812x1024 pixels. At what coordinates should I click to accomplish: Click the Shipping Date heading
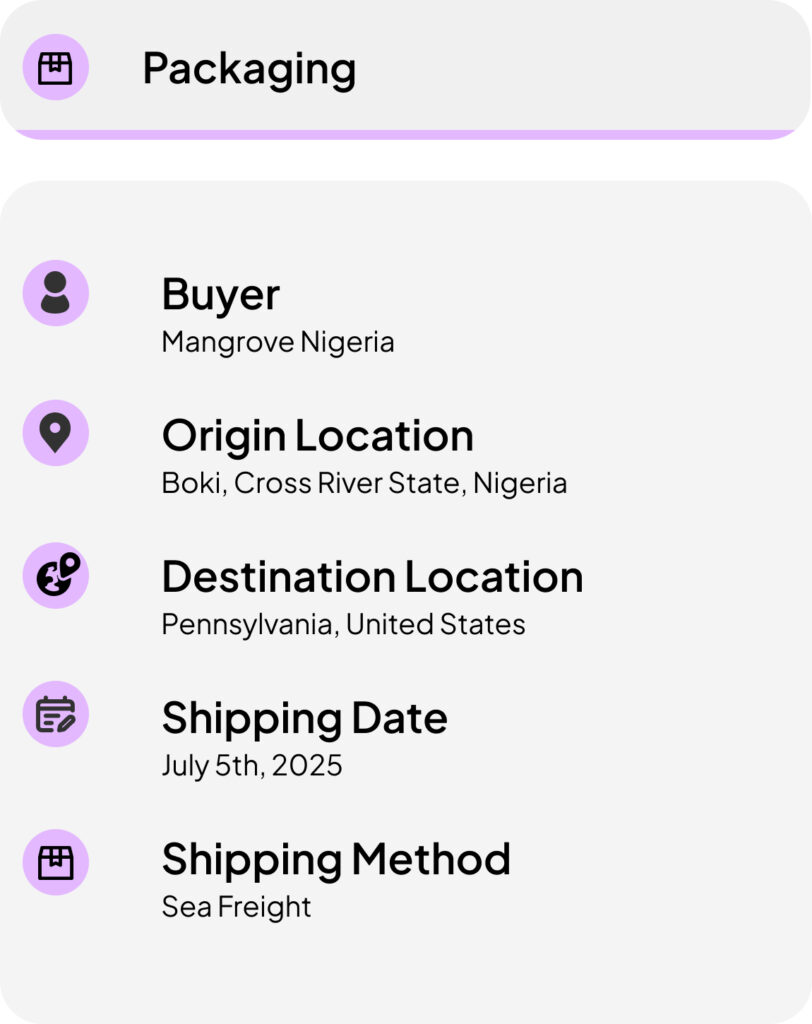coord(305,719)
